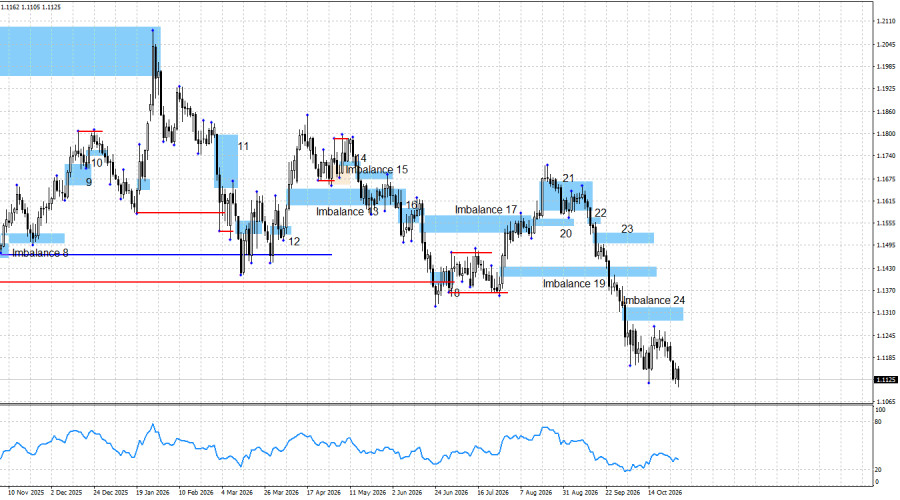
Task: Select the long blue horizontal line
Action: click(166, 254)
